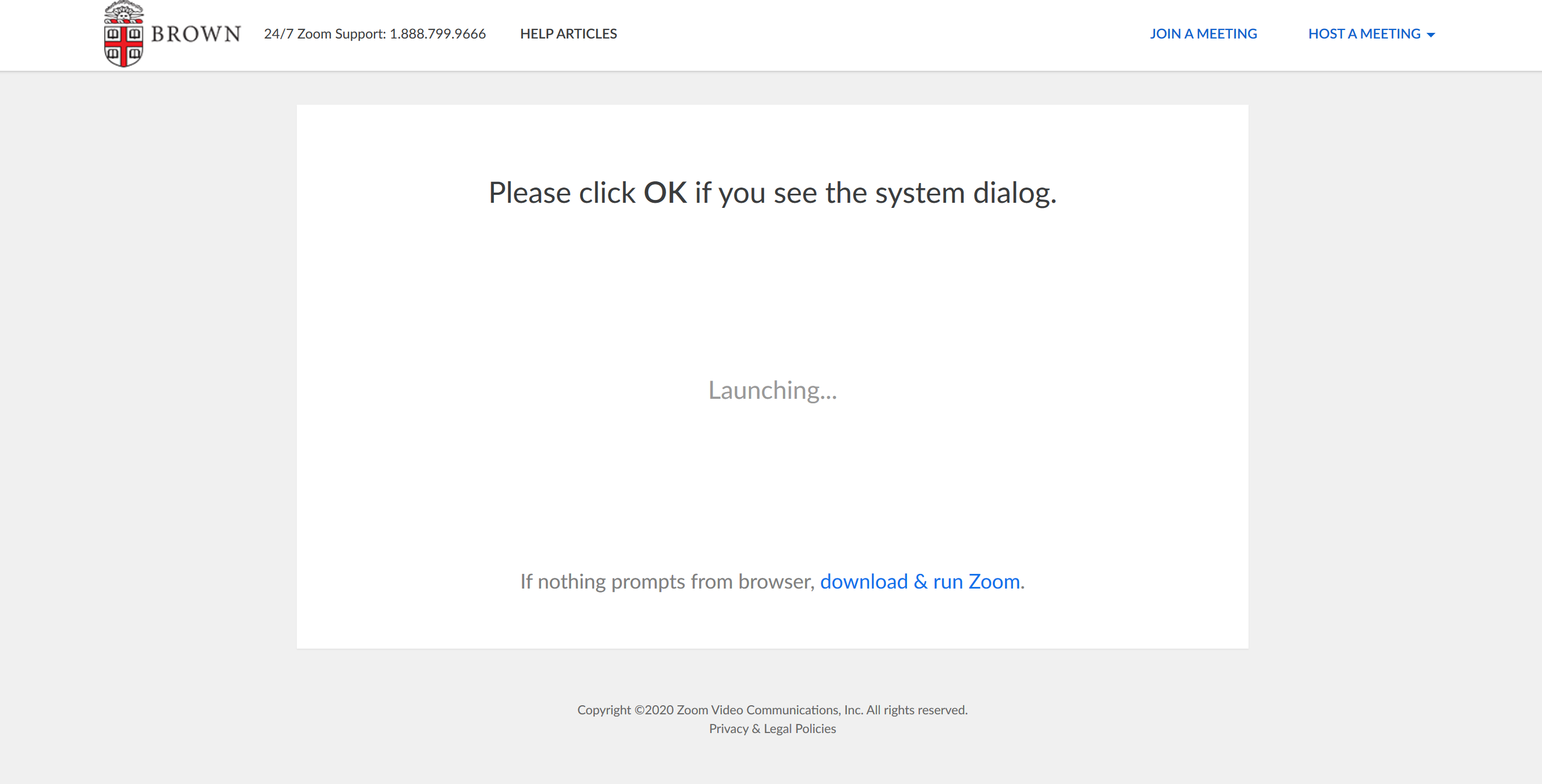This screenshot has width=1542, height=784.
Task: Click the Launching... status text
Action: pyautogui.click(x=772, y=390)
